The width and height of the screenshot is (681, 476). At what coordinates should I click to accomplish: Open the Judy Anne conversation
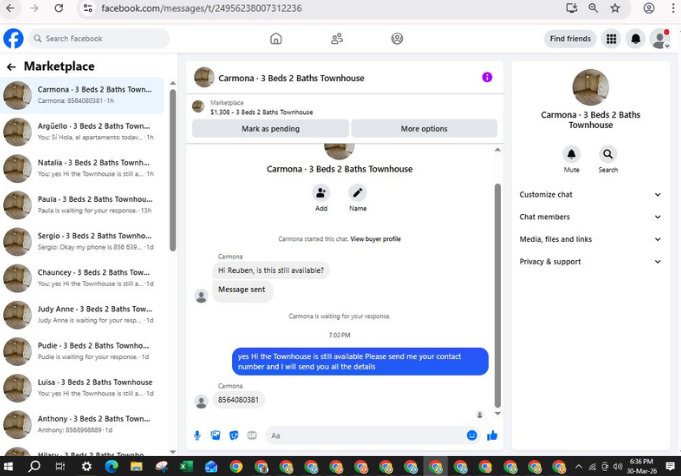83,314
